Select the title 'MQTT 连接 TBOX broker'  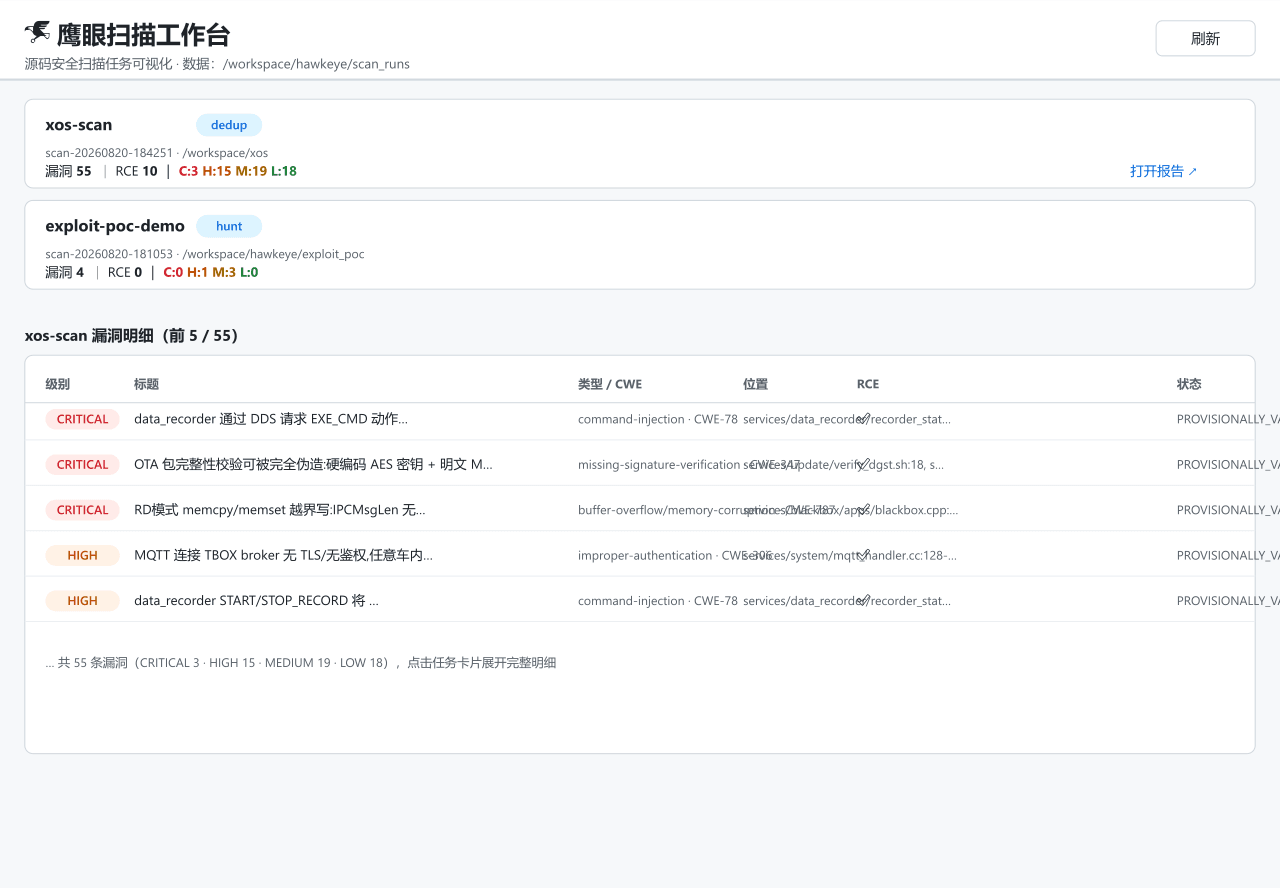tap(283, 555)
